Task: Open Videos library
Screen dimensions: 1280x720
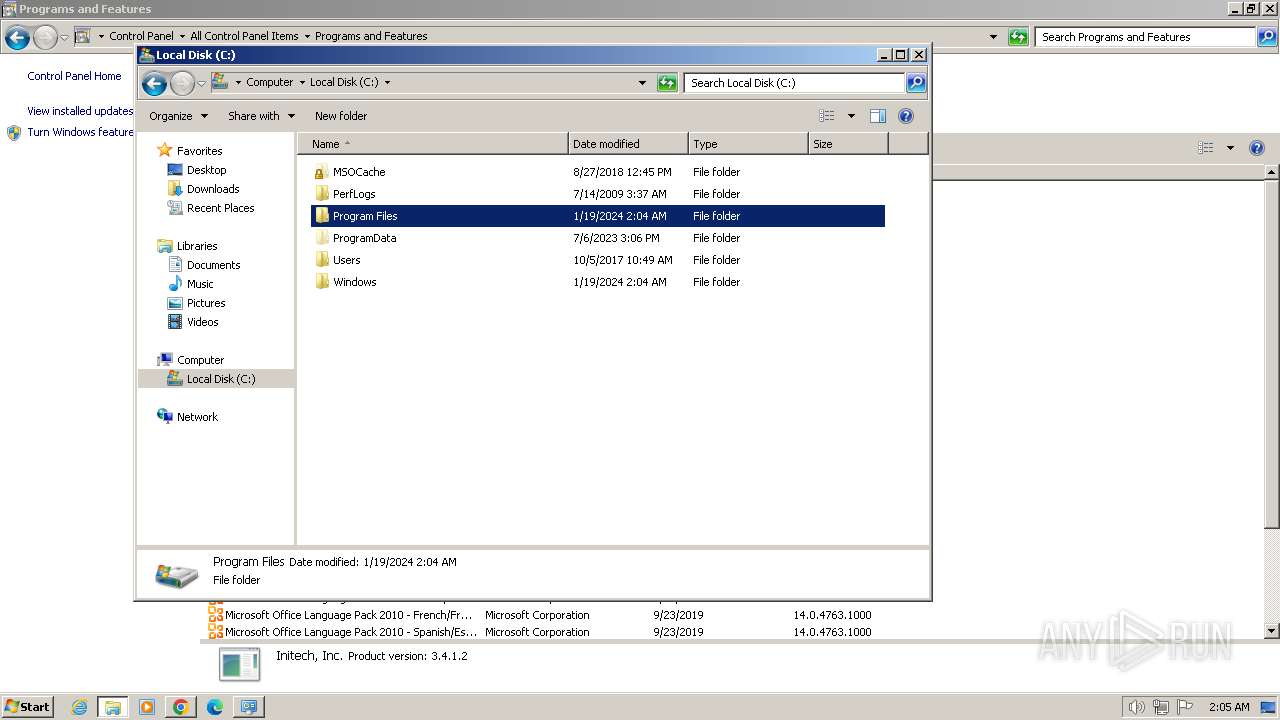Action: point(202,322)
